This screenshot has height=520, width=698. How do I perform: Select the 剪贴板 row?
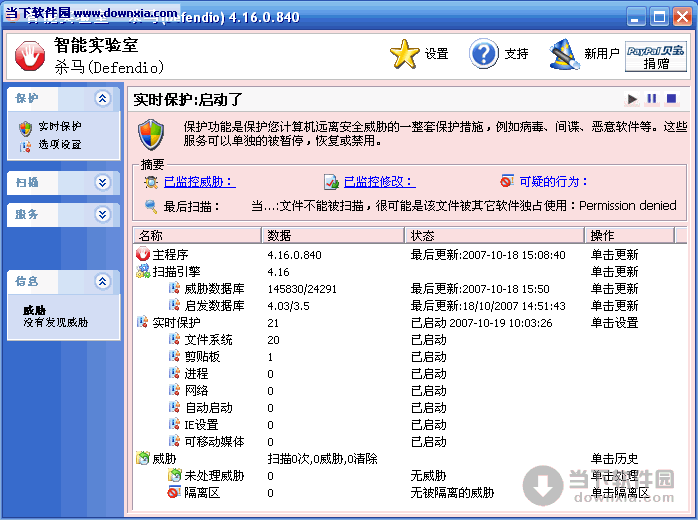click(410, 357)
